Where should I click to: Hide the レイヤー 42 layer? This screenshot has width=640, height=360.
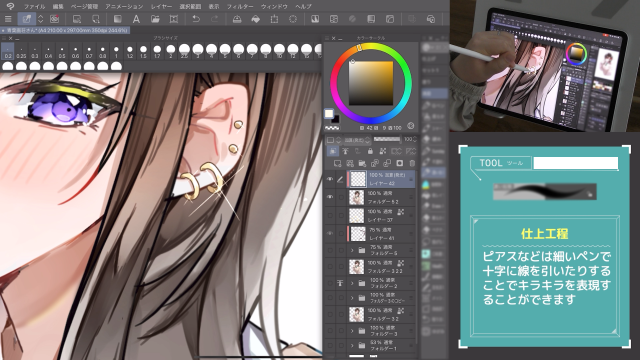(x=330, y=179)
